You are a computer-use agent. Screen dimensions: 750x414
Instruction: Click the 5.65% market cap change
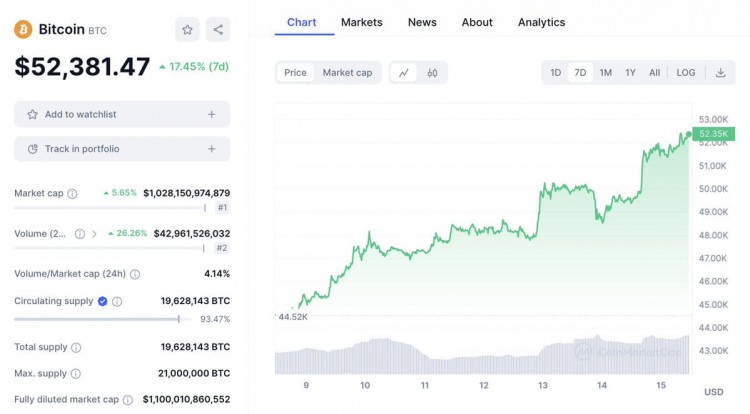(120, 193)
